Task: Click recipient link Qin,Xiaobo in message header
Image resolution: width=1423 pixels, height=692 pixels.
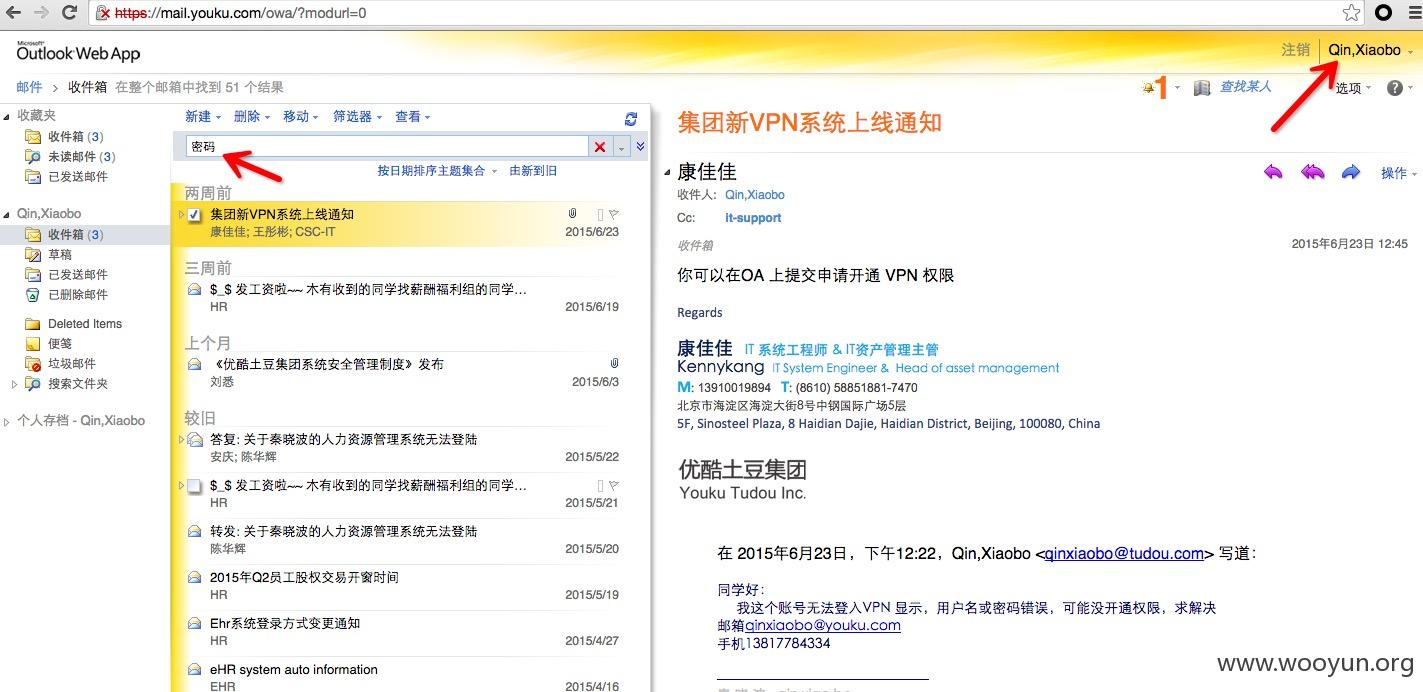Action: 755,195
